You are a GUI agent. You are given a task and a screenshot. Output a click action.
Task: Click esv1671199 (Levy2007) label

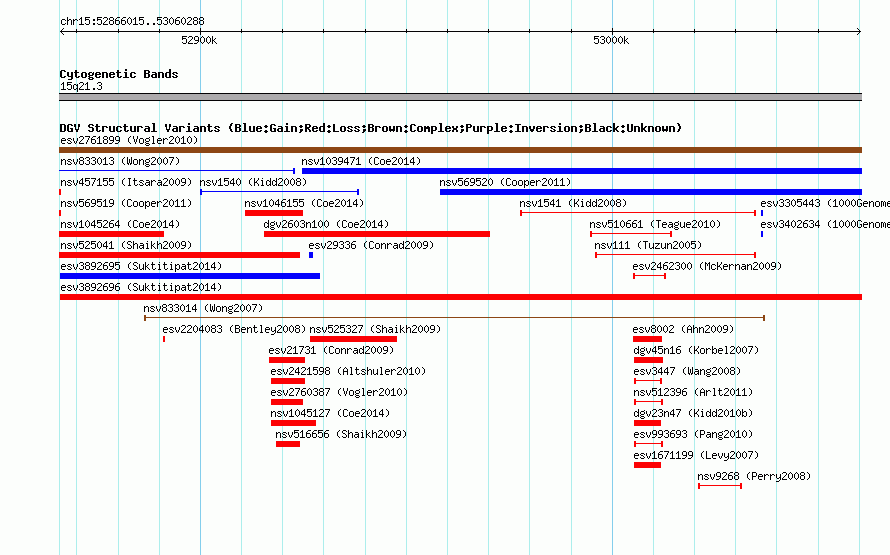point(696,455)
